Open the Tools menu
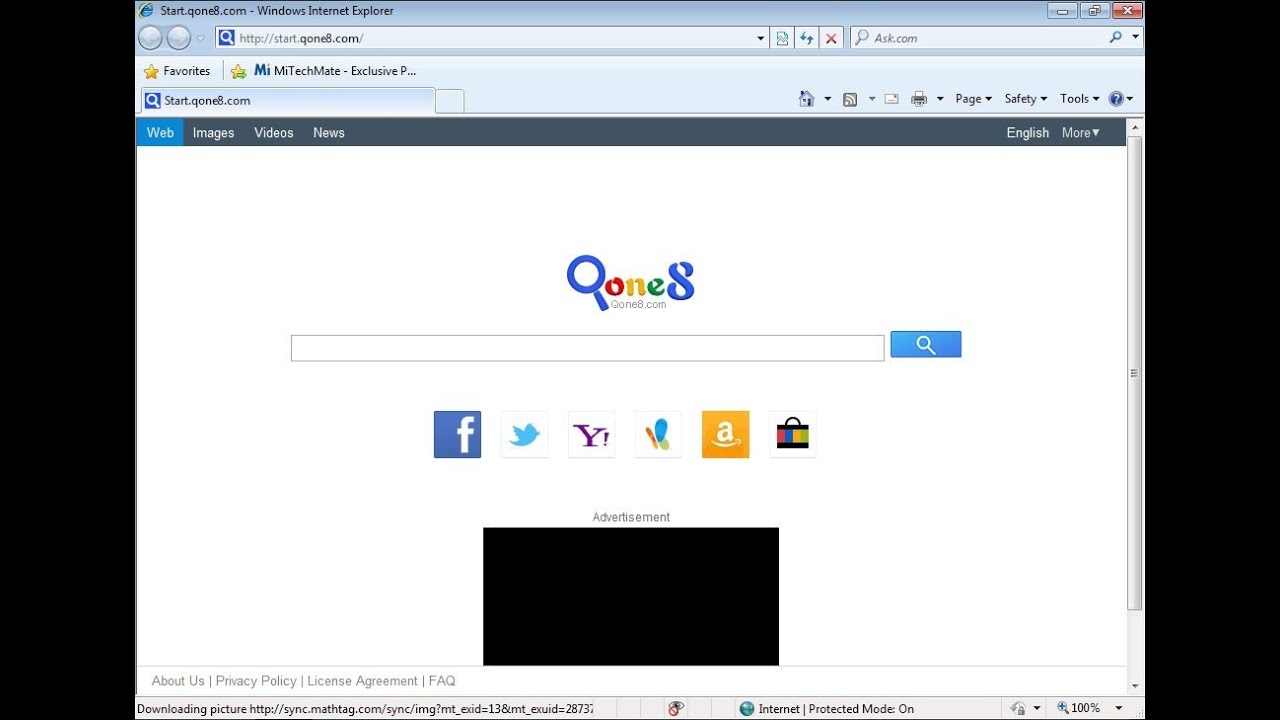This screenshot has height=720, width=1280. [1079, 99]
